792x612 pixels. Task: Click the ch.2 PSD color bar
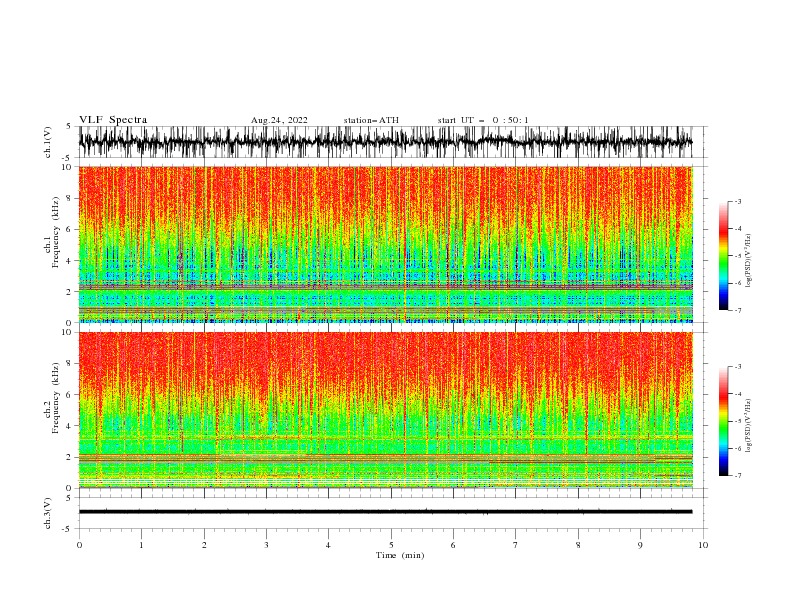(x=723, y=421)
